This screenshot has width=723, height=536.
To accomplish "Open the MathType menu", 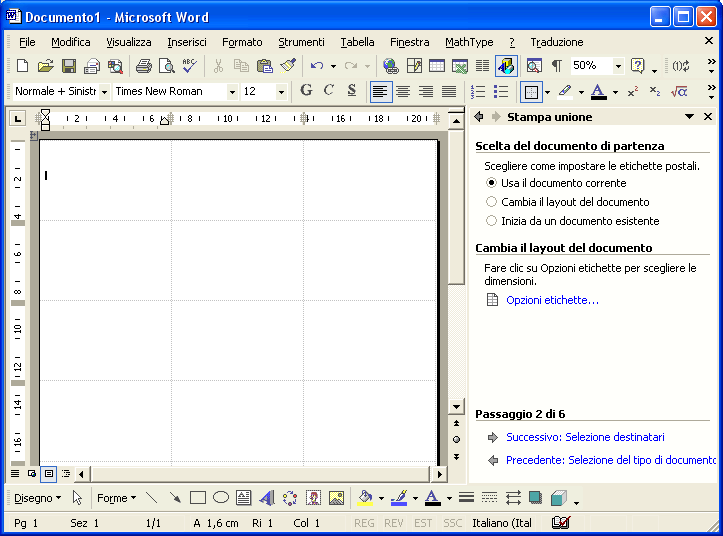I will click(x=469, y=42).
